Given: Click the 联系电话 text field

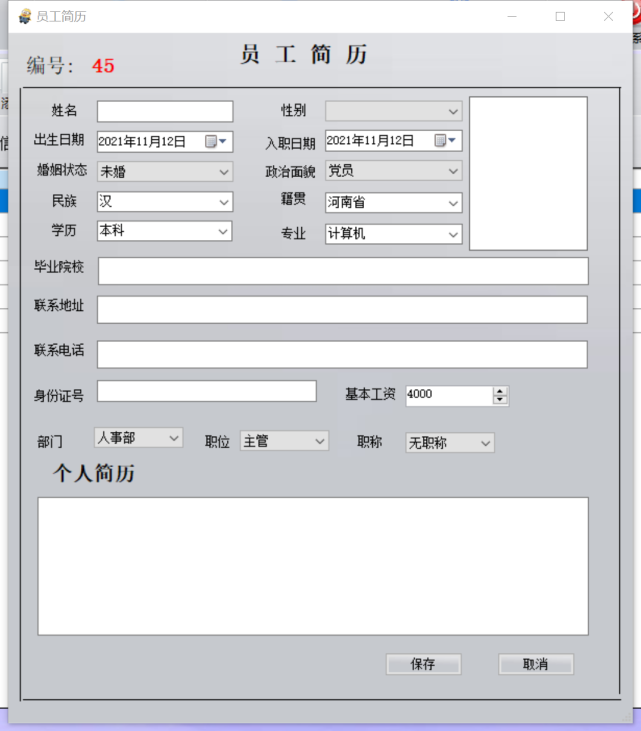Looking at the screenshot, I should 342,354.
